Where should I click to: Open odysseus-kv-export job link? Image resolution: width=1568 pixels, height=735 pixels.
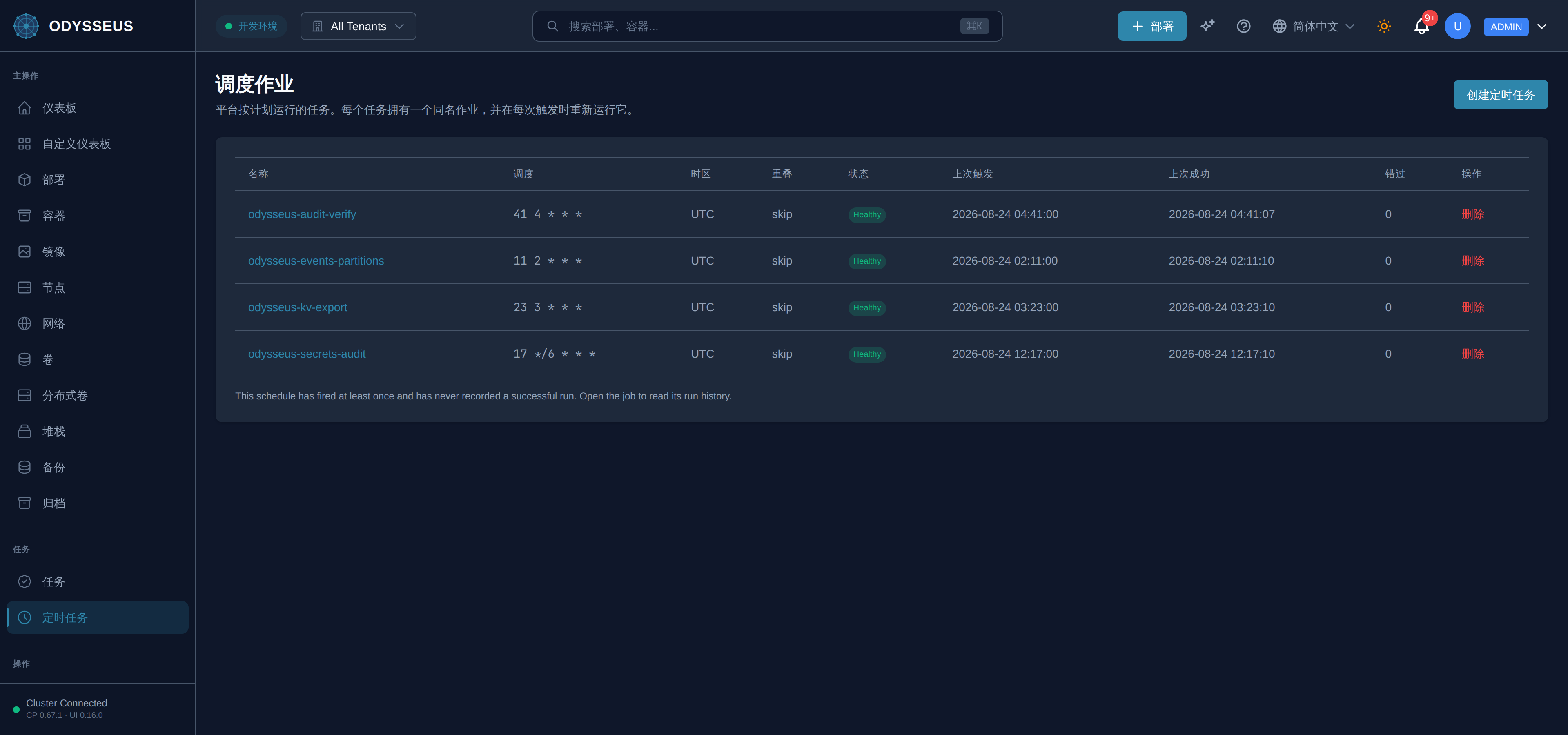pos(298,307)
